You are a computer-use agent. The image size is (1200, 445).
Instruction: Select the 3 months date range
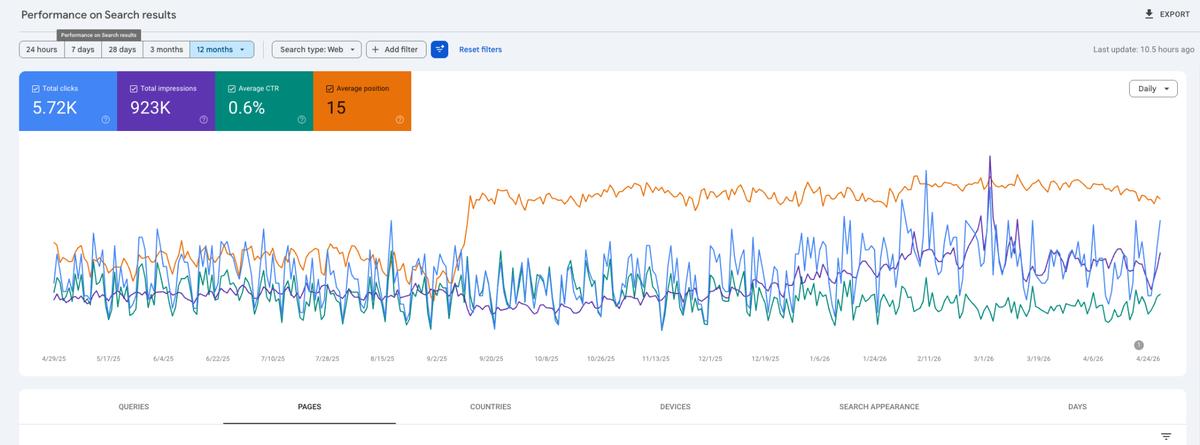pos(166,49)
